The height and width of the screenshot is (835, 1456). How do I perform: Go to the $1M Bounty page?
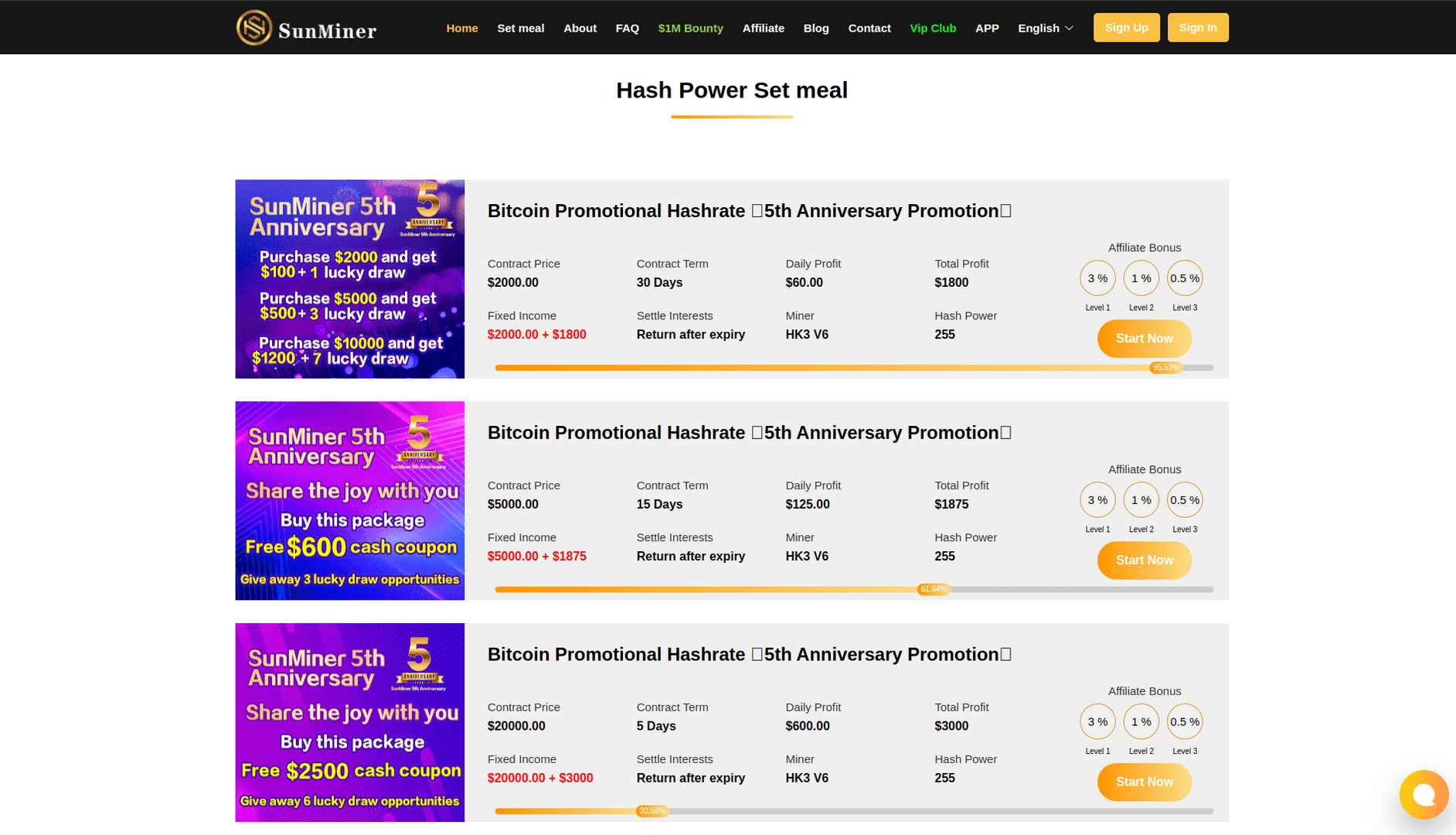[690, 28]
